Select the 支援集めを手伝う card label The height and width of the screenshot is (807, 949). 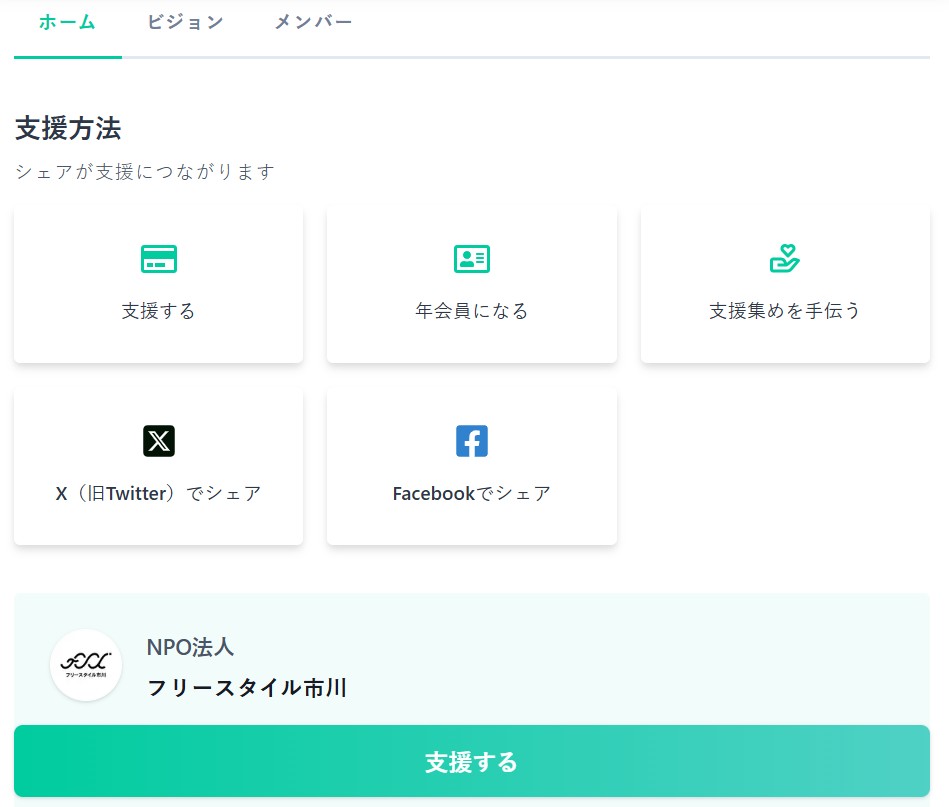784,311
